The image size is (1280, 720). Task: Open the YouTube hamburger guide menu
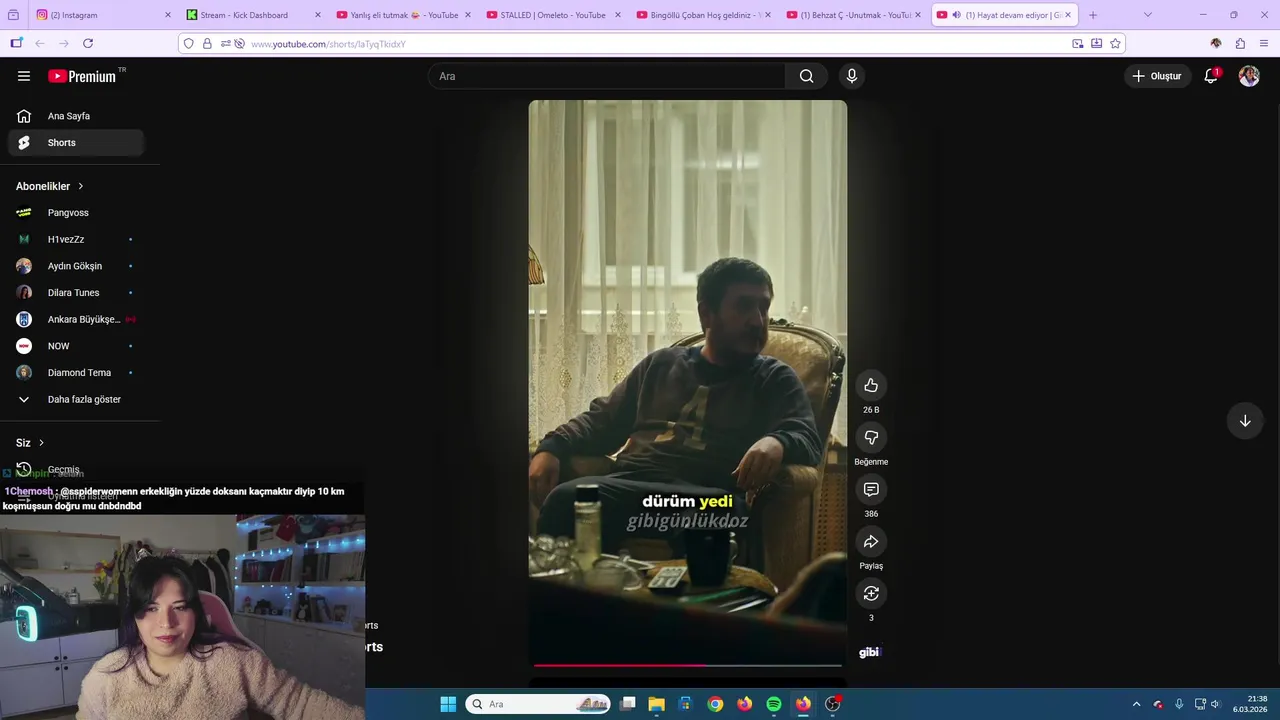click(24, 76)
